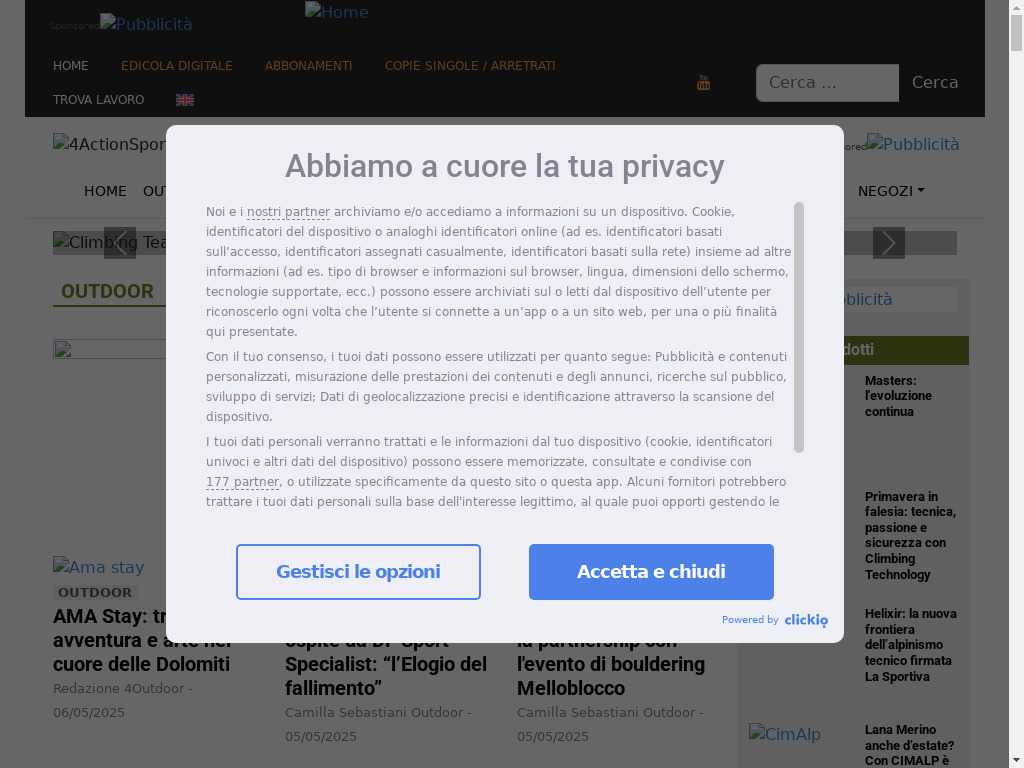This screenshot has width=1024, height=768.
Task: Switch language via UK flag icon
Action: point(185,100)
